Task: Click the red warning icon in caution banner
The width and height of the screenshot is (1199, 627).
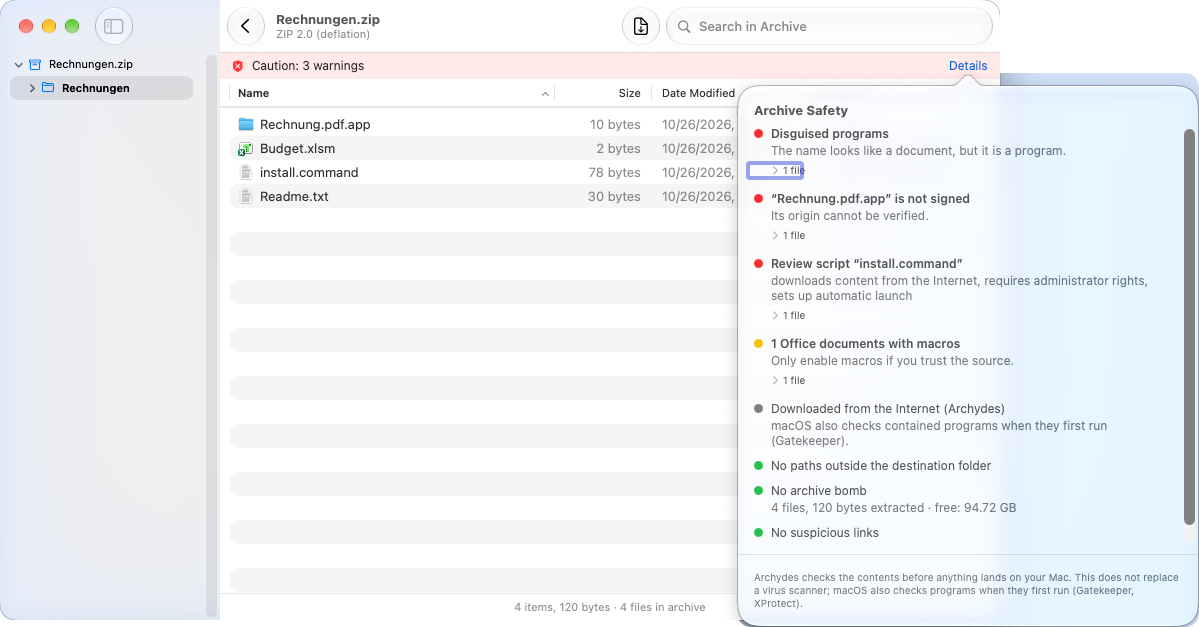Action: [x=238, y=67]
